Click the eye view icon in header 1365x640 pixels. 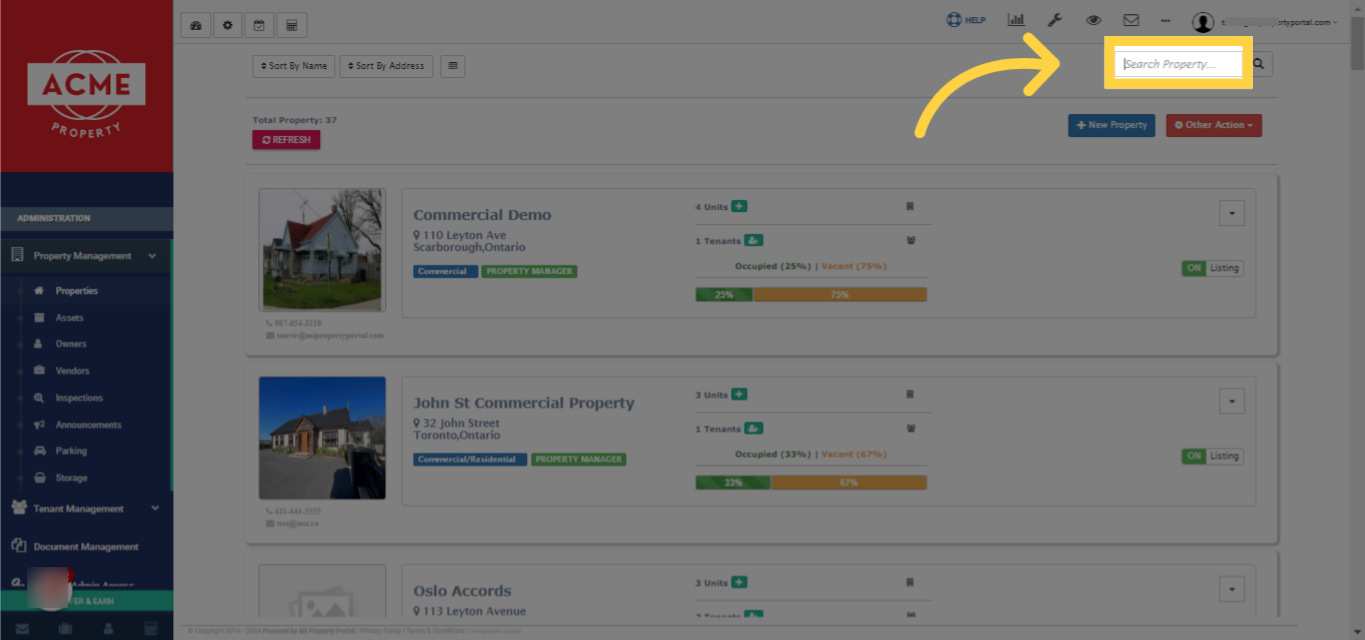1093,20
